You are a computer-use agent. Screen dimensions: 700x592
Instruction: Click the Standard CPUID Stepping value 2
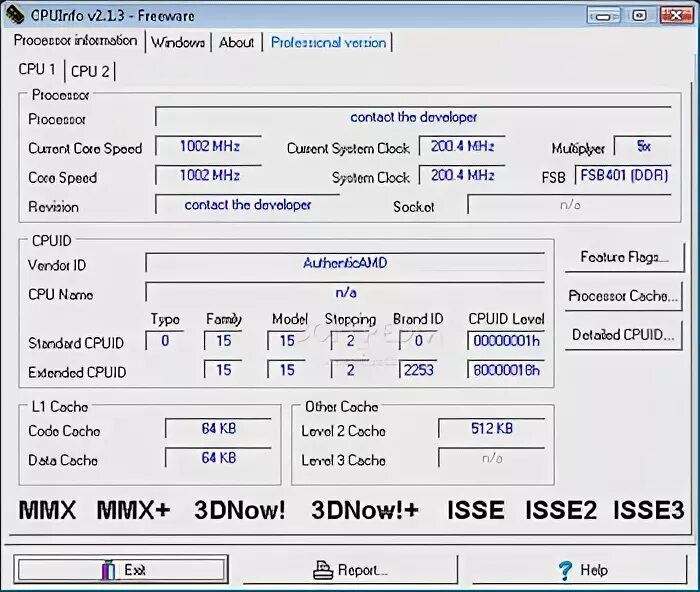coord(350,341)
